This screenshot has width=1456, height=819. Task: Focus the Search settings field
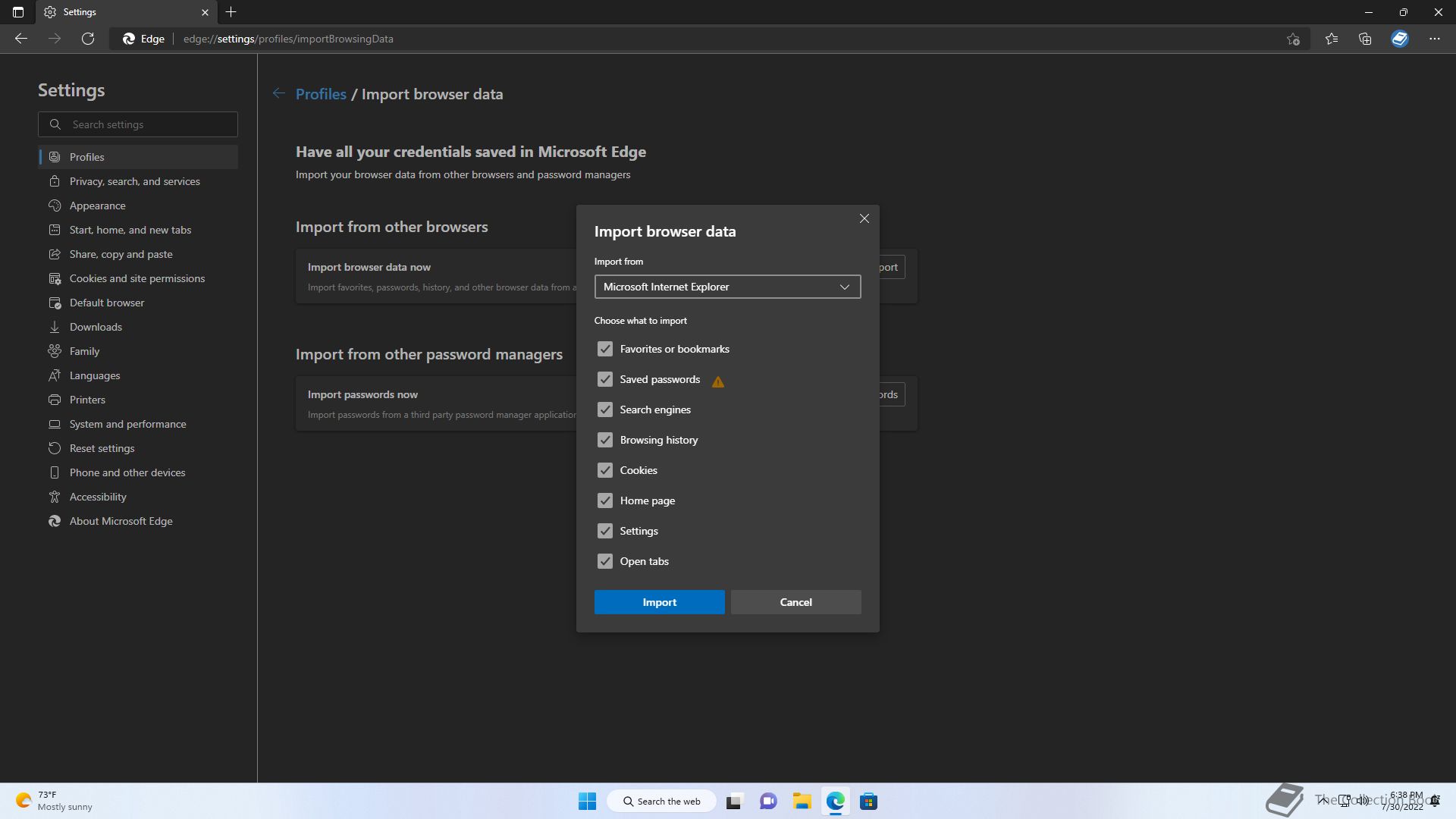[138, 124]
